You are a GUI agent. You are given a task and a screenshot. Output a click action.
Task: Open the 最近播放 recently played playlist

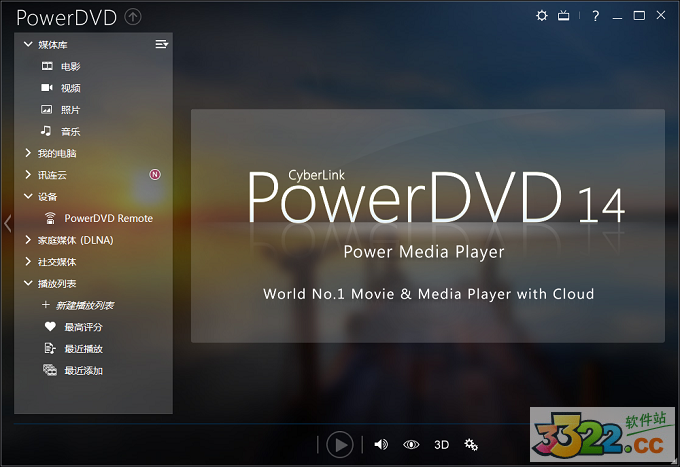(83, 349)
